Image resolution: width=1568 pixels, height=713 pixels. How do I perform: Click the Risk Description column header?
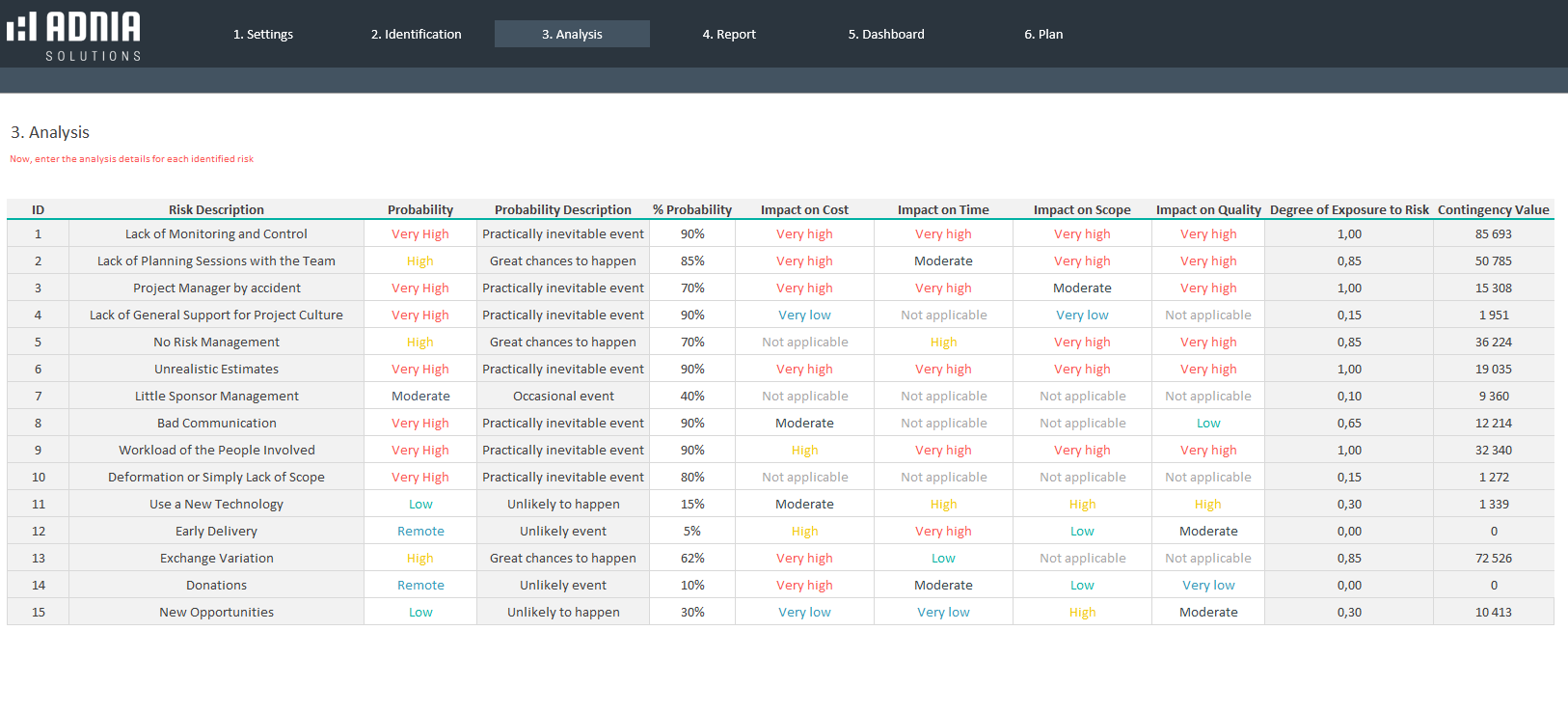(x=216, y=209)
